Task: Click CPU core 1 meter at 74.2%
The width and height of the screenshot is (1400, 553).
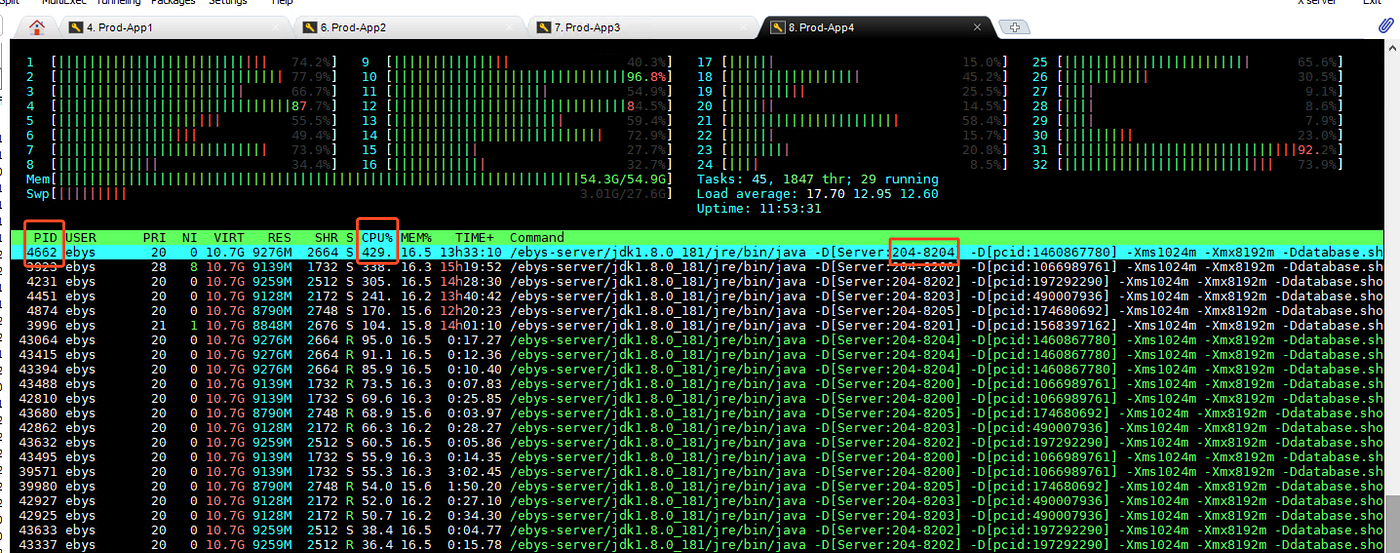Action: [x=182, y=62]
